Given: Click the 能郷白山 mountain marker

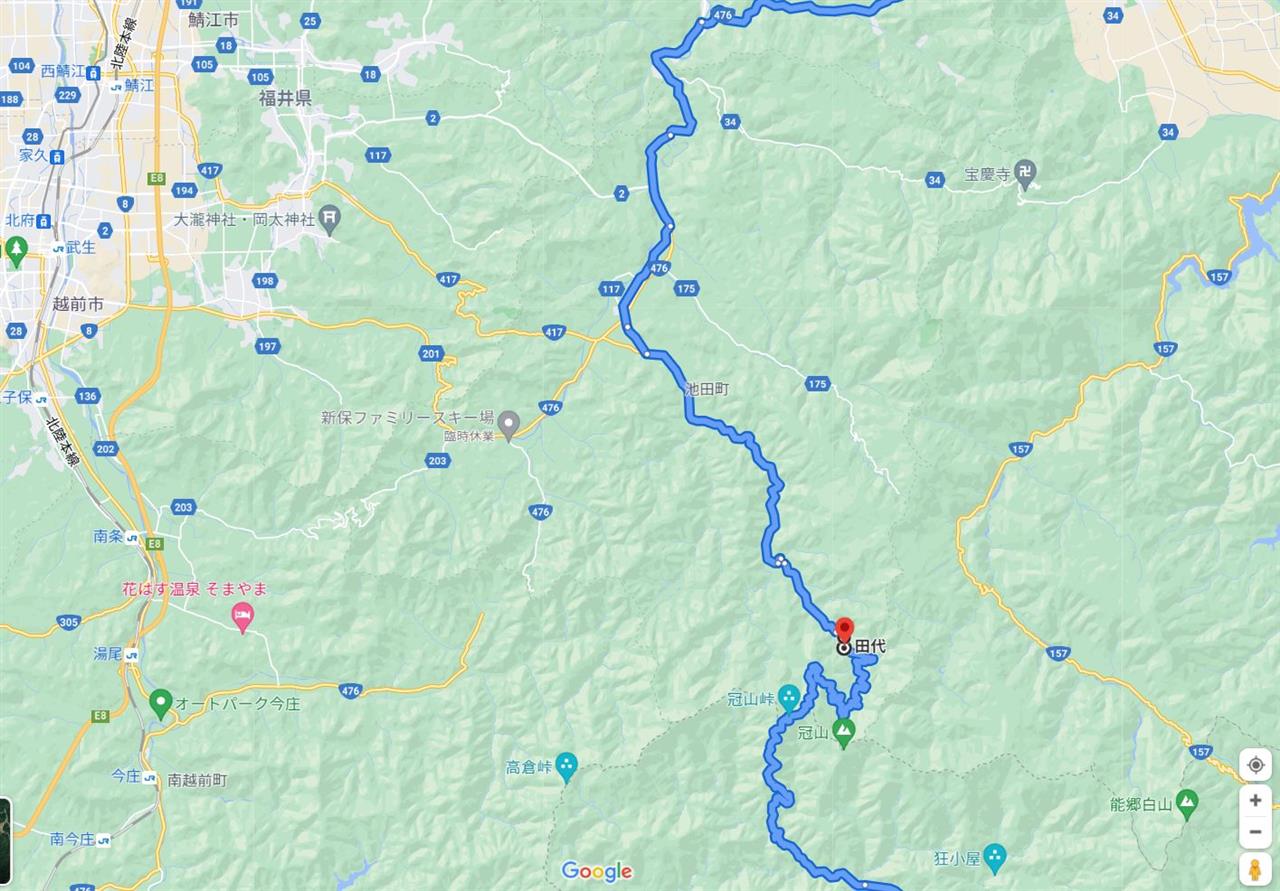Looking at the screenshot, I should 1187,801.
